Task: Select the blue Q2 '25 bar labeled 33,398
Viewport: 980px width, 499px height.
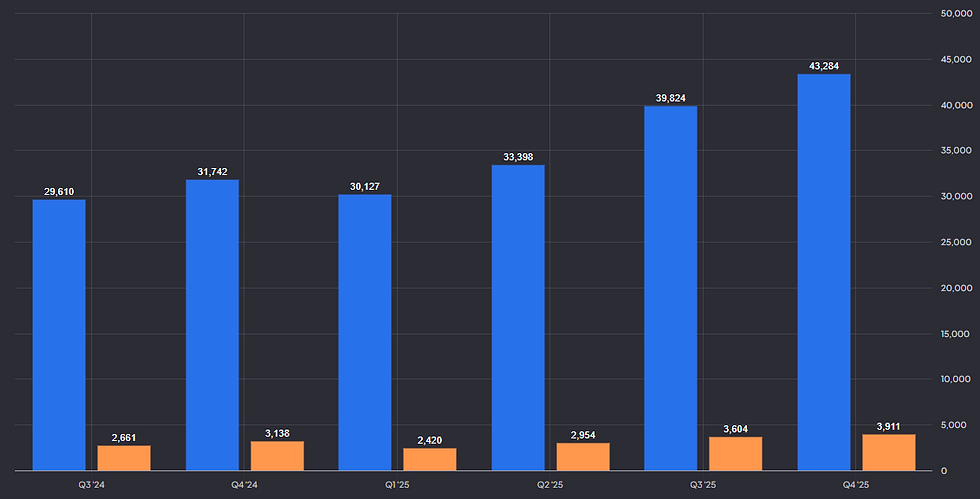Action: pos(518,318)
